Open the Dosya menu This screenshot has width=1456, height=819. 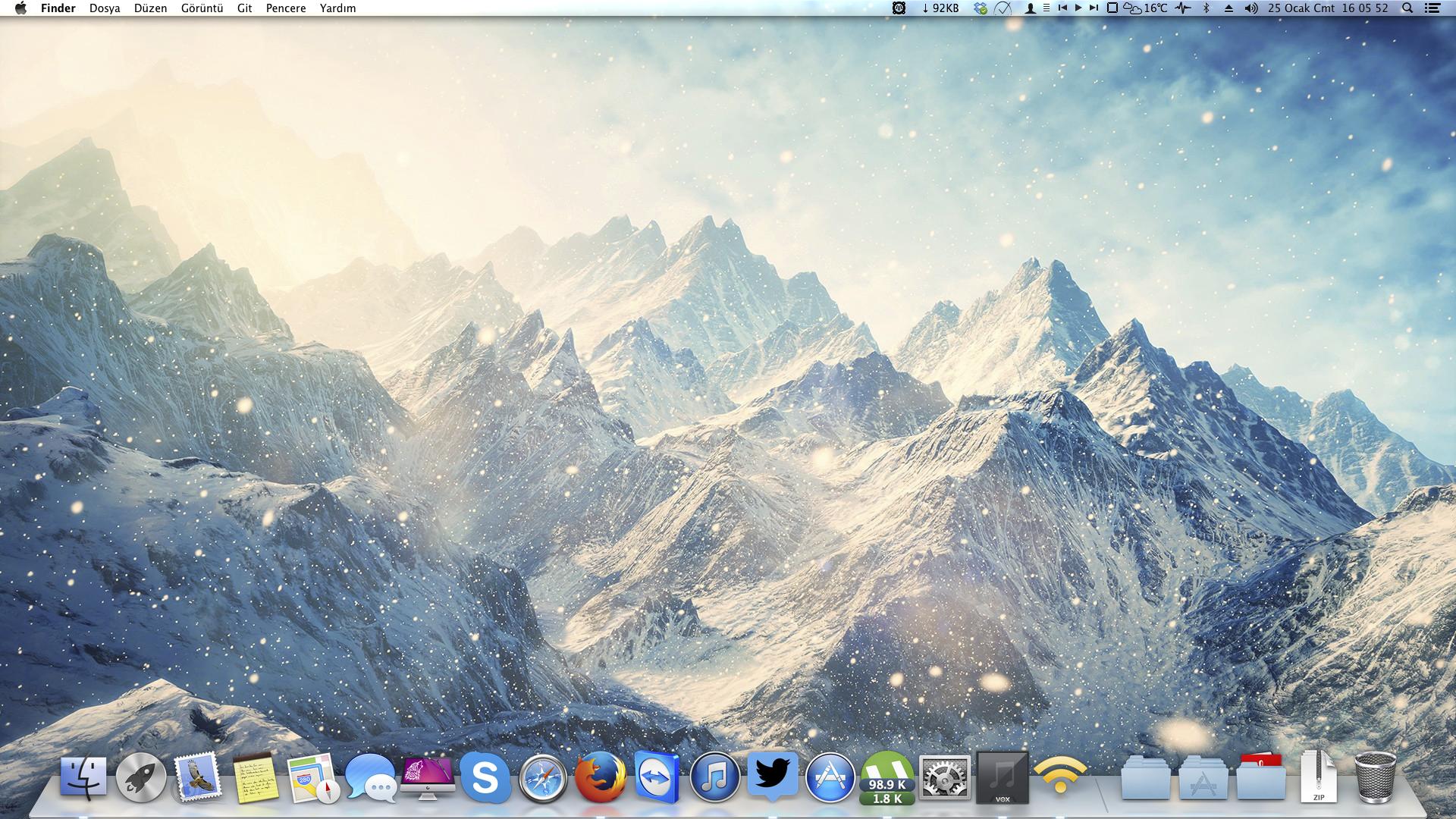click(105, 8)
